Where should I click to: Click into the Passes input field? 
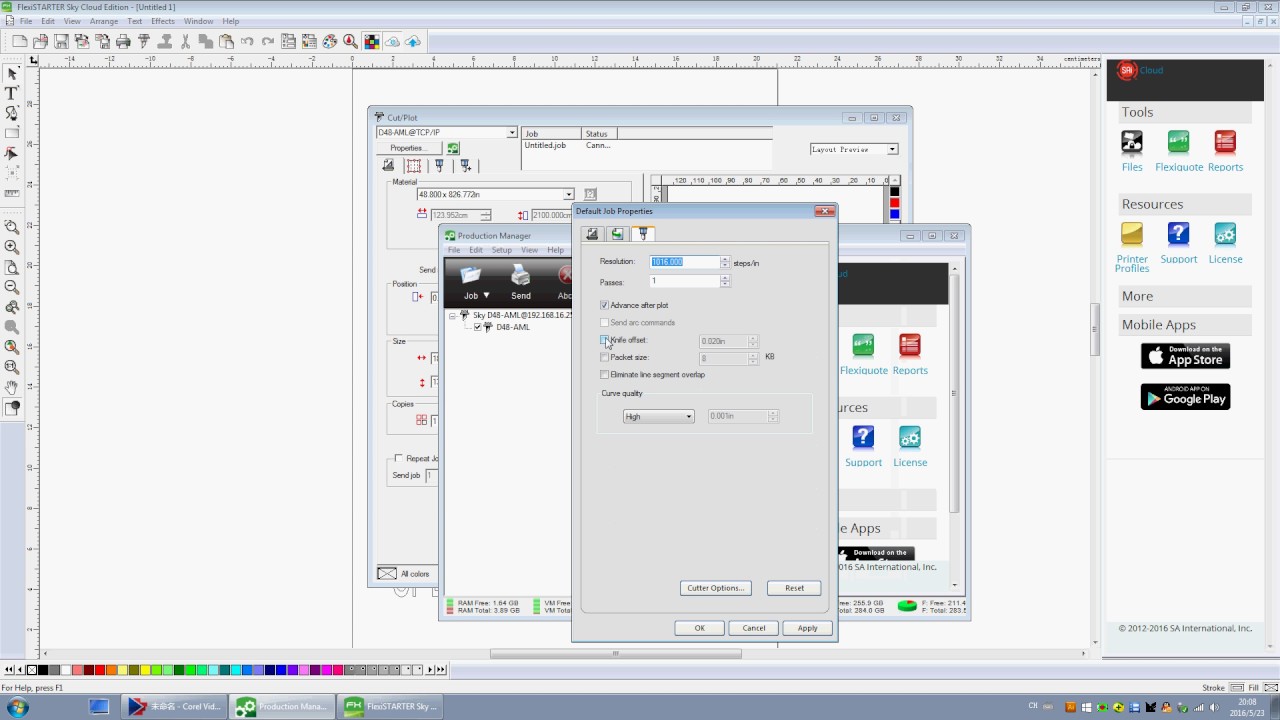coord(685,281)
